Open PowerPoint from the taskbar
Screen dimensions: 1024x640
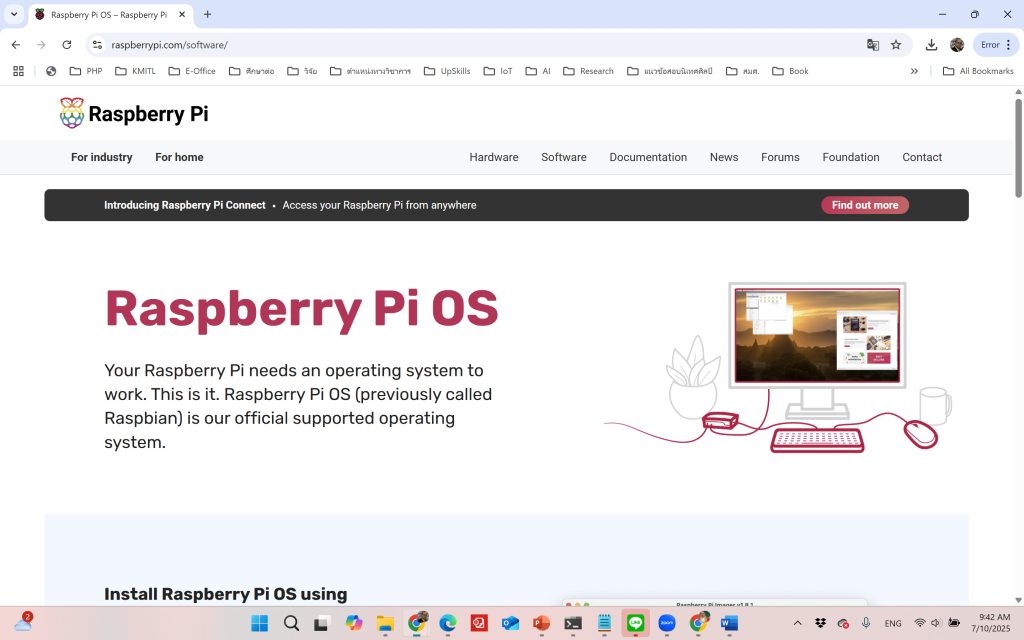coord(541,623)
